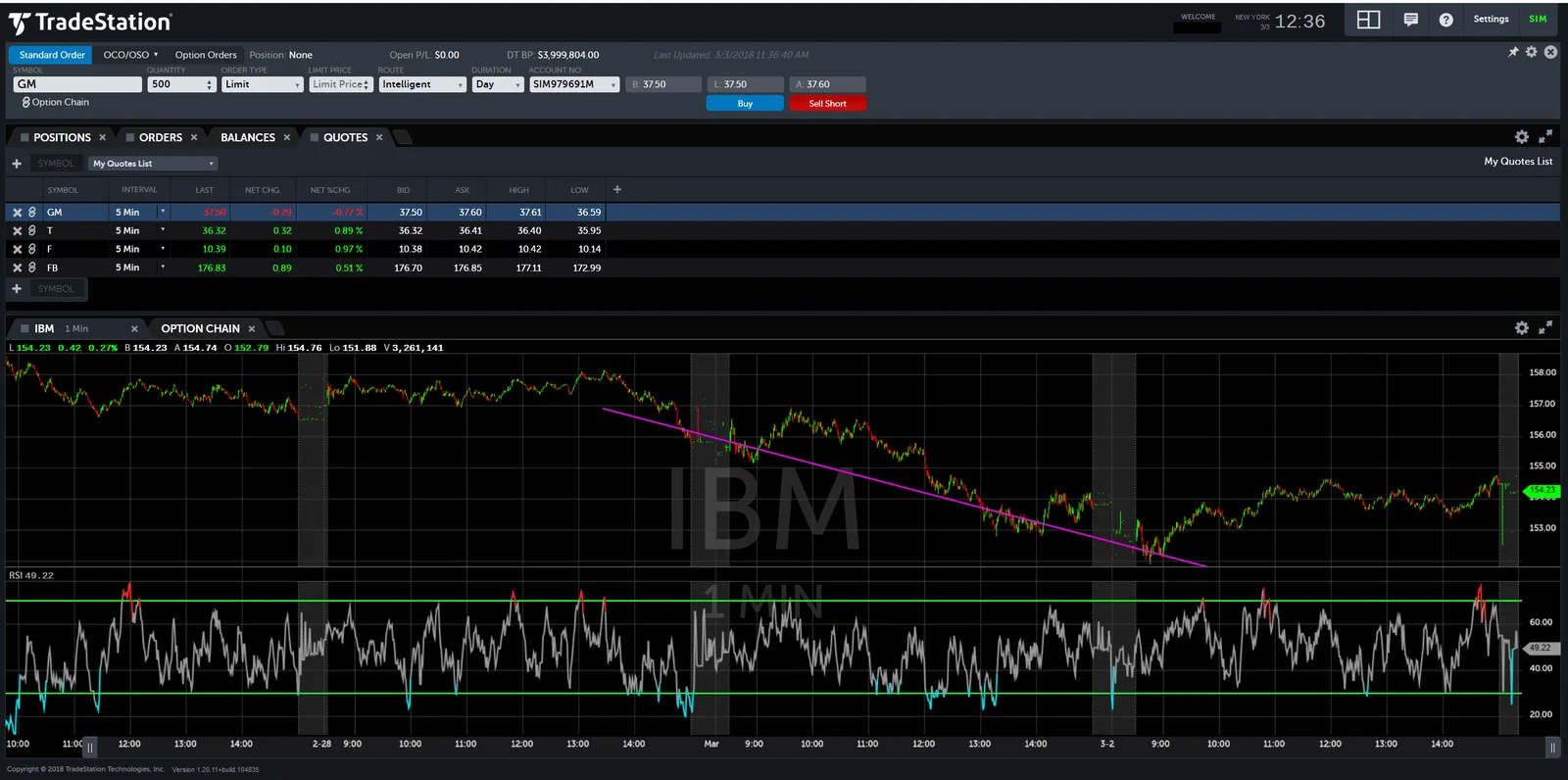This screenshot has height=780, width=1568.
Task: Click the left chart range handle
Action: pyautogui.click(x=90, y=748)
